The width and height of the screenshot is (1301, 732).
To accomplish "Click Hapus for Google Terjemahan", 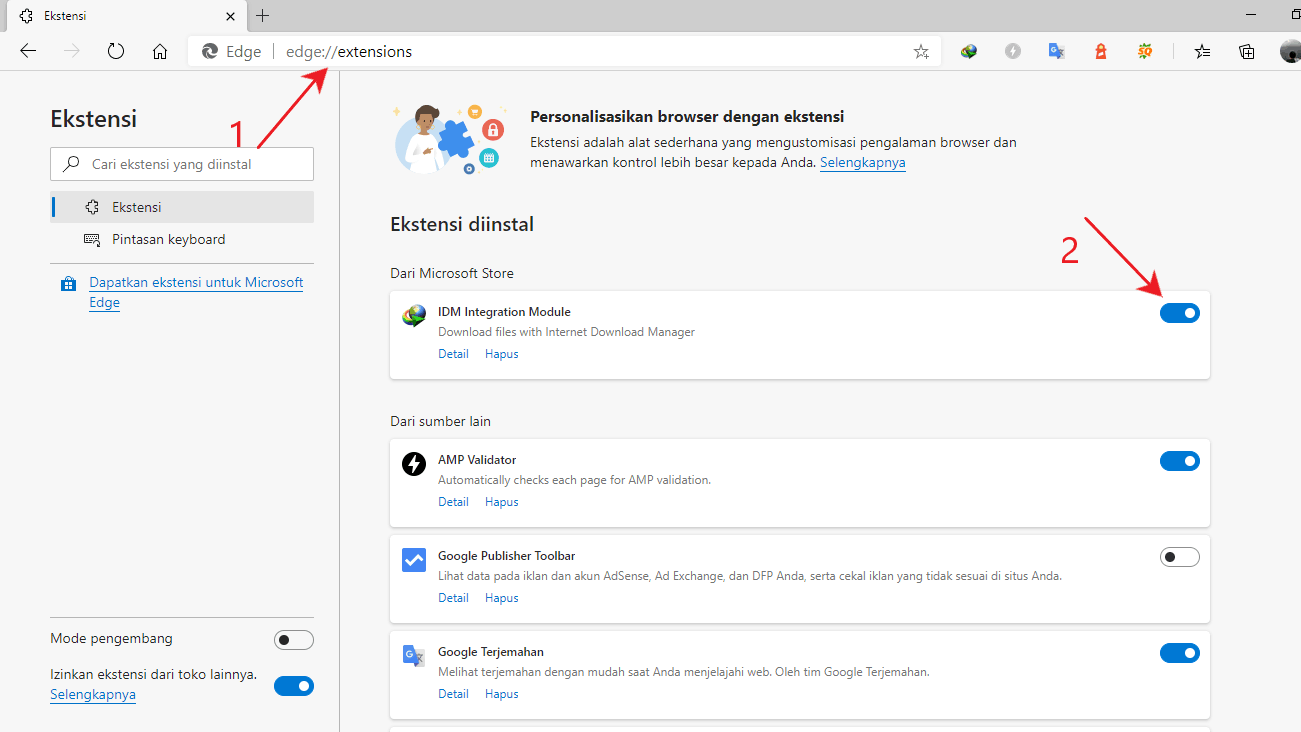I will (x=502, y=694).
